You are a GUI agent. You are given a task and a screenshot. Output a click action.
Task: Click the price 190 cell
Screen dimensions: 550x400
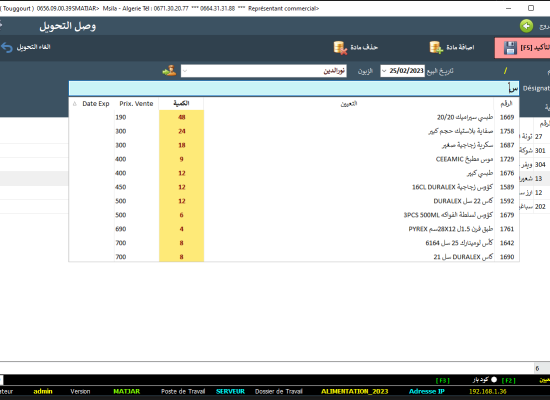137,117
